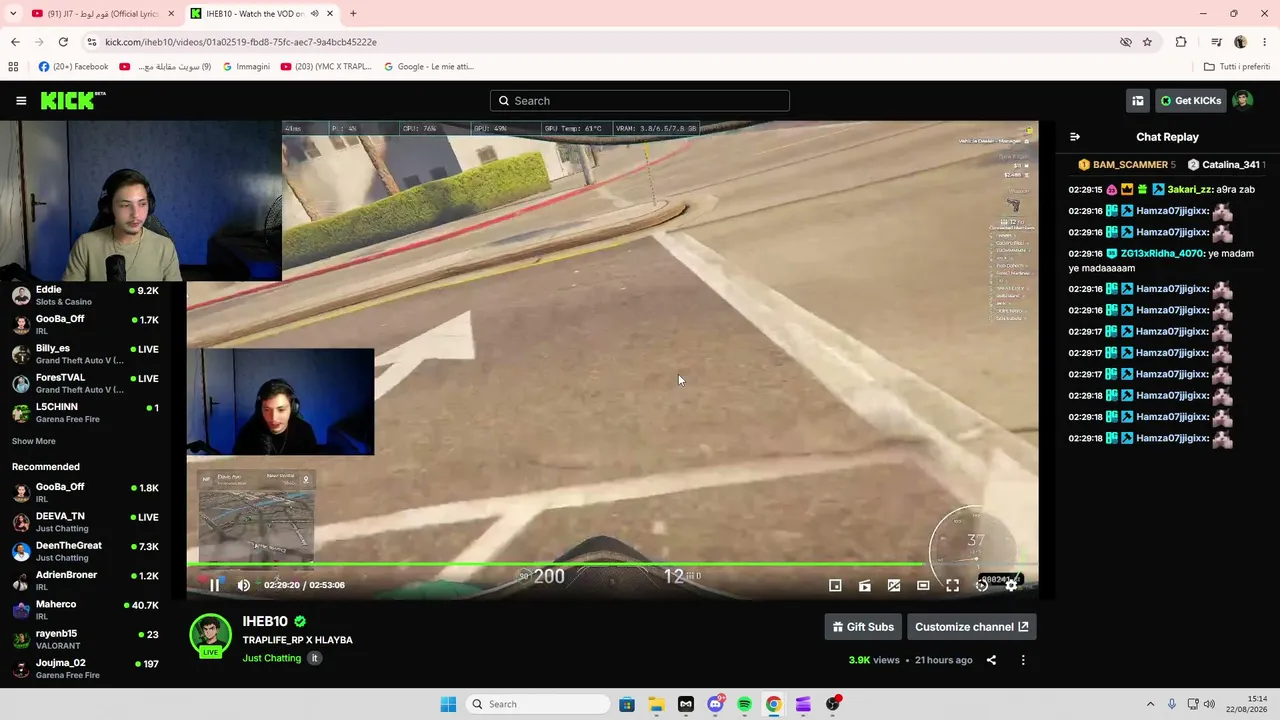Expand followed channels with Show More
1280x720 pixels.
[34, 441]
